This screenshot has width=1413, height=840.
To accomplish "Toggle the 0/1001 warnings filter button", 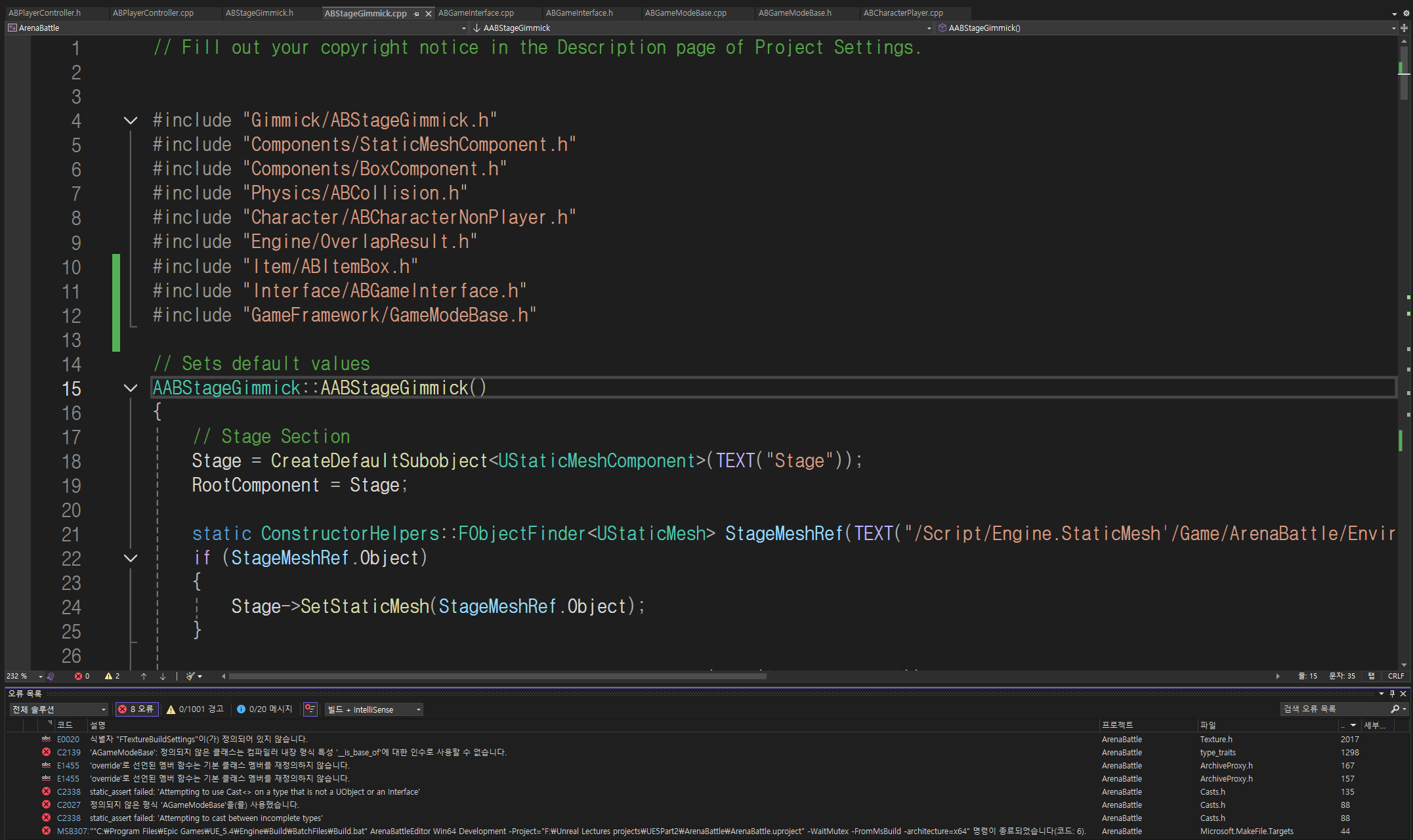I will (195, 710).
